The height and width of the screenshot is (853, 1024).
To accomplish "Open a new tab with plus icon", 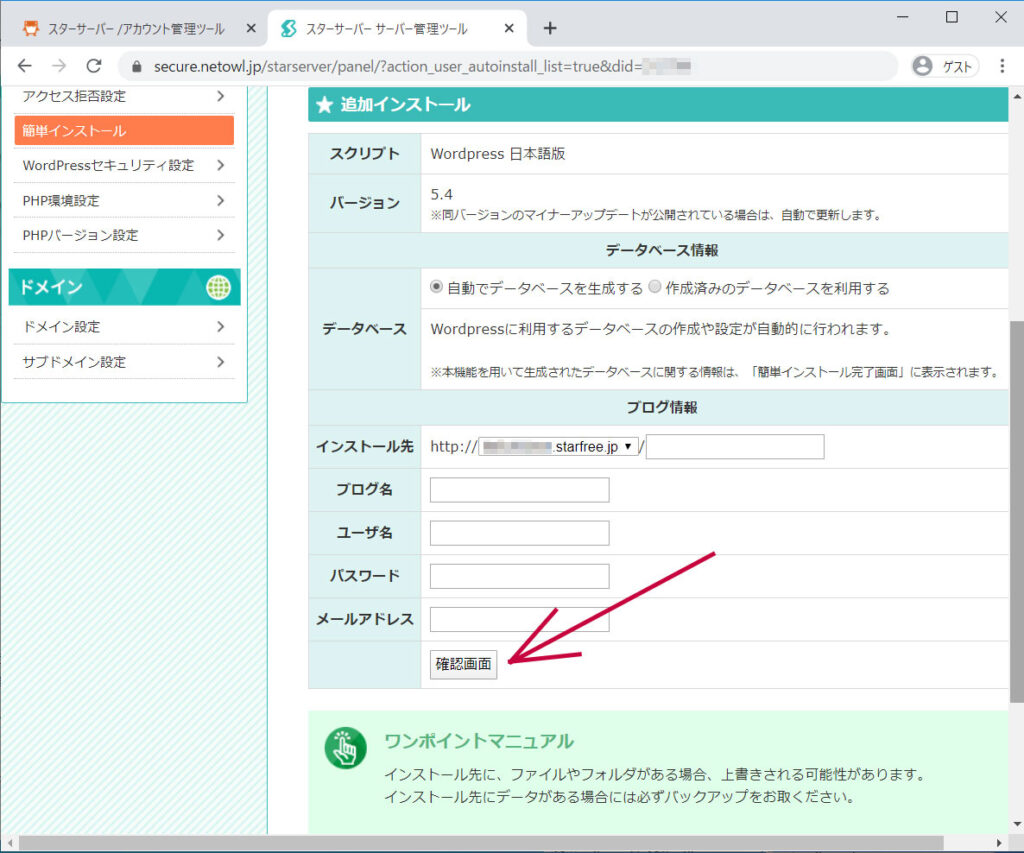I will 550,28.
